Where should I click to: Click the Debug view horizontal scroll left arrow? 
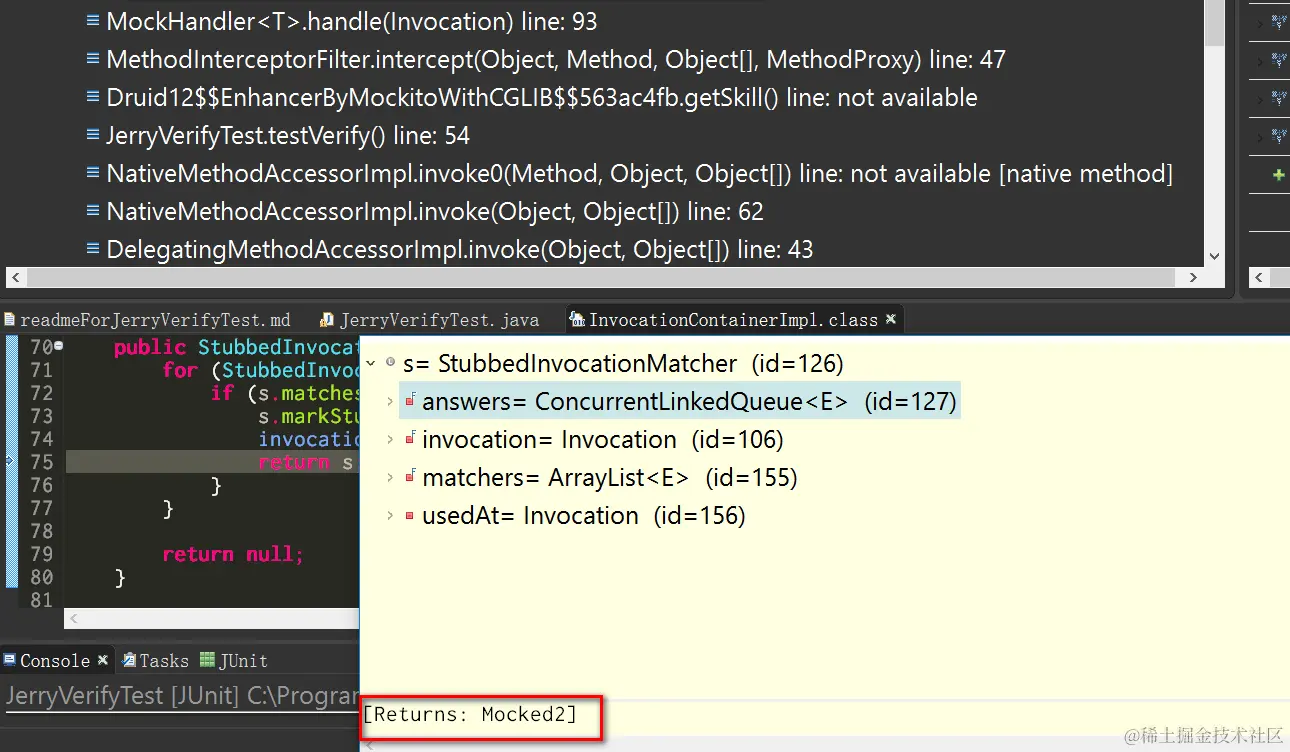tap(15, 277)
